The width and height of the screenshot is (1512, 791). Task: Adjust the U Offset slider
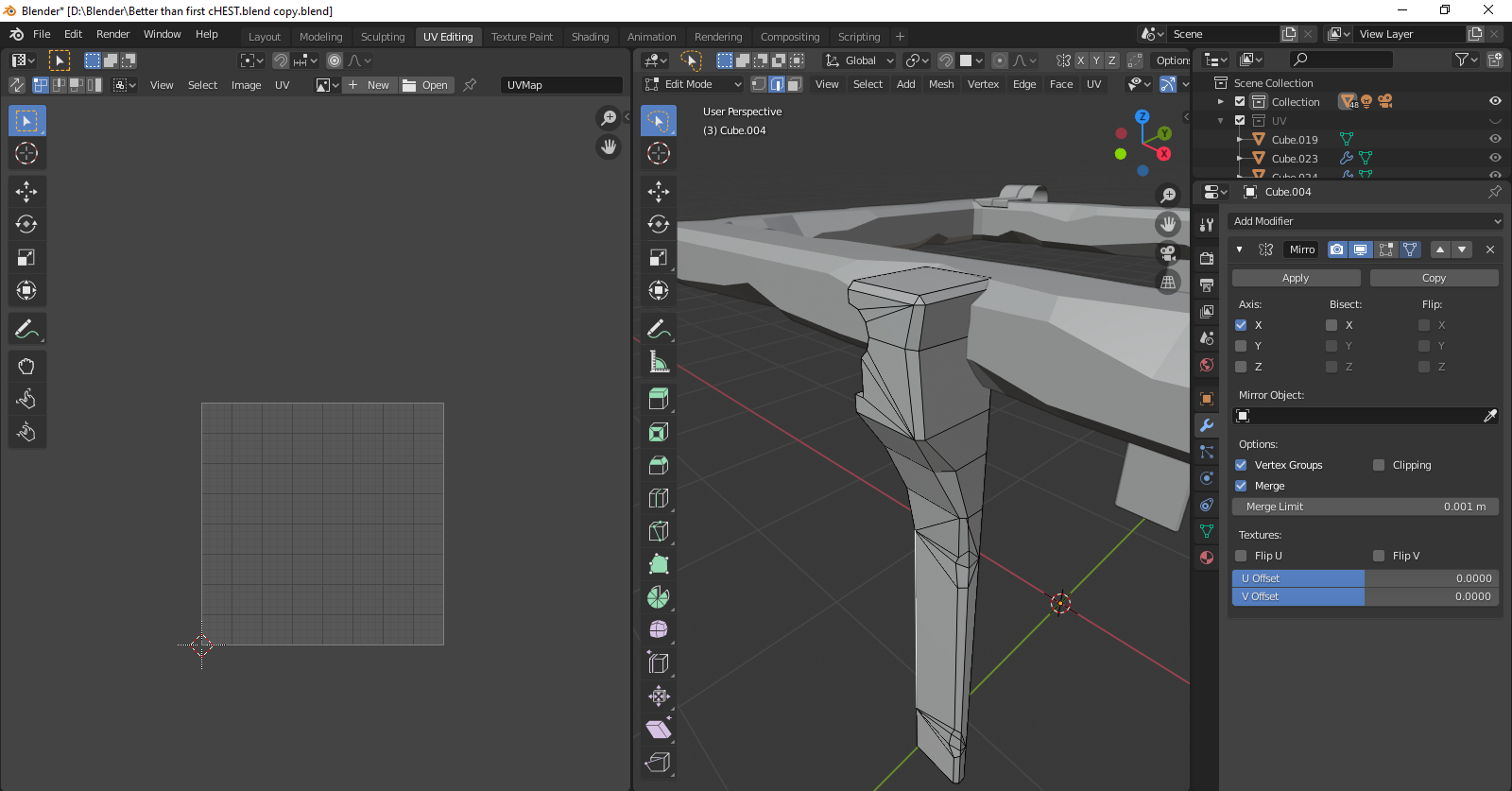pos(1366,578)
